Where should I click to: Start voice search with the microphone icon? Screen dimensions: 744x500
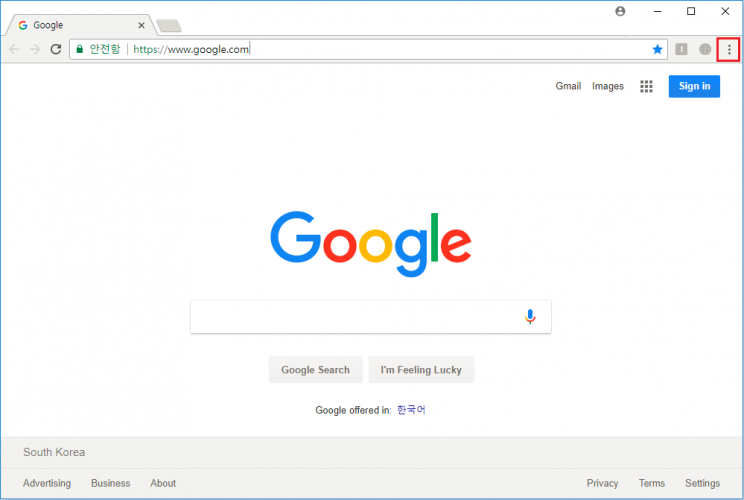point(530,316)
